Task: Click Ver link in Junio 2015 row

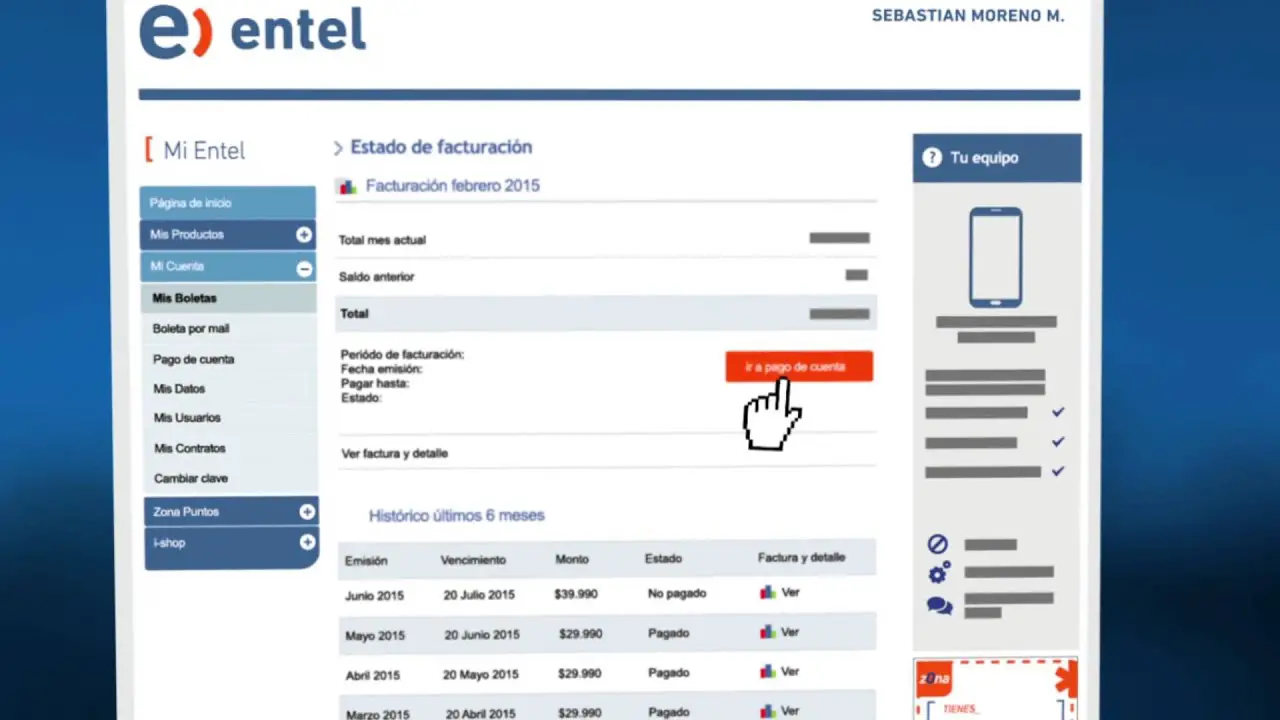Action: click(791, 593)
